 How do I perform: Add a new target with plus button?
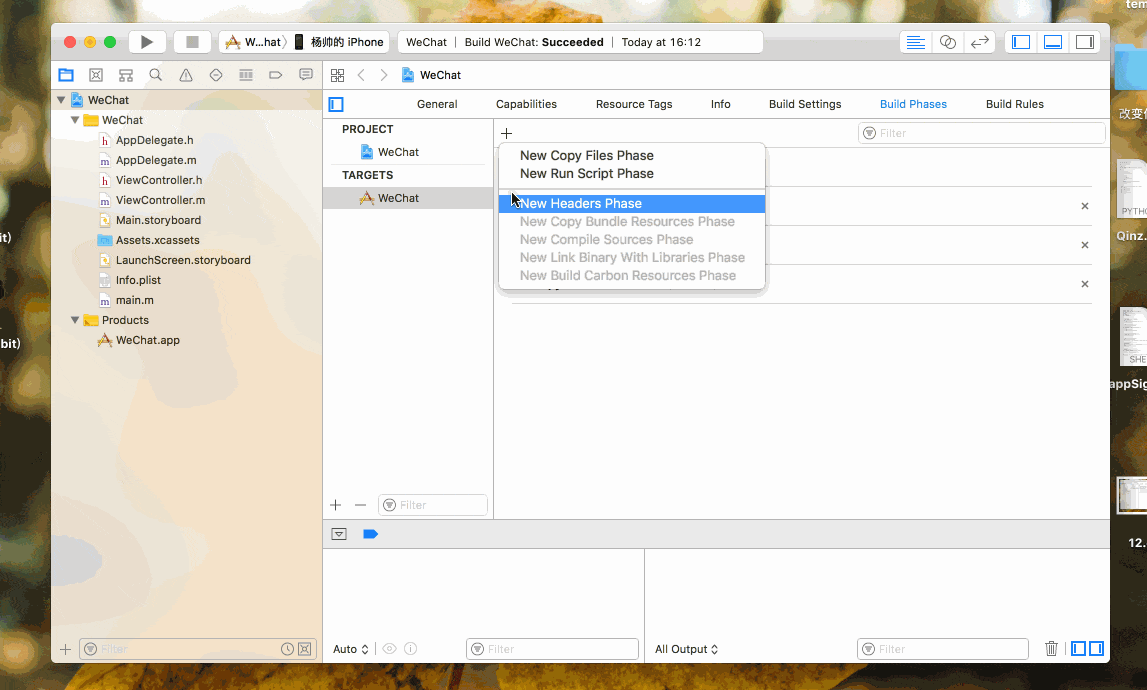tap(336, 505)
